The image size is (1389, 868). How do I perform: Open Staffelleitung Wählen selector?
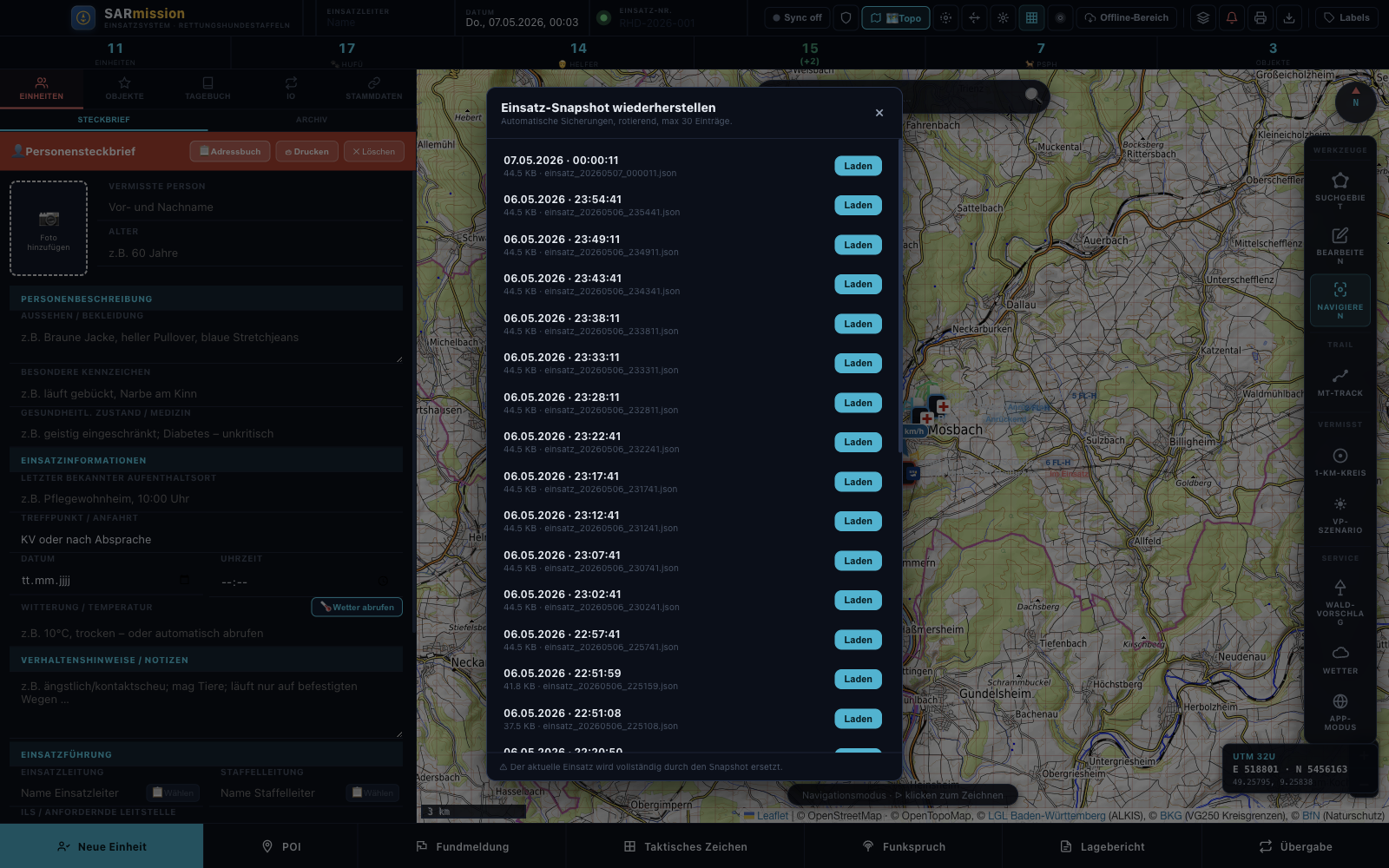tap(372, 792)
